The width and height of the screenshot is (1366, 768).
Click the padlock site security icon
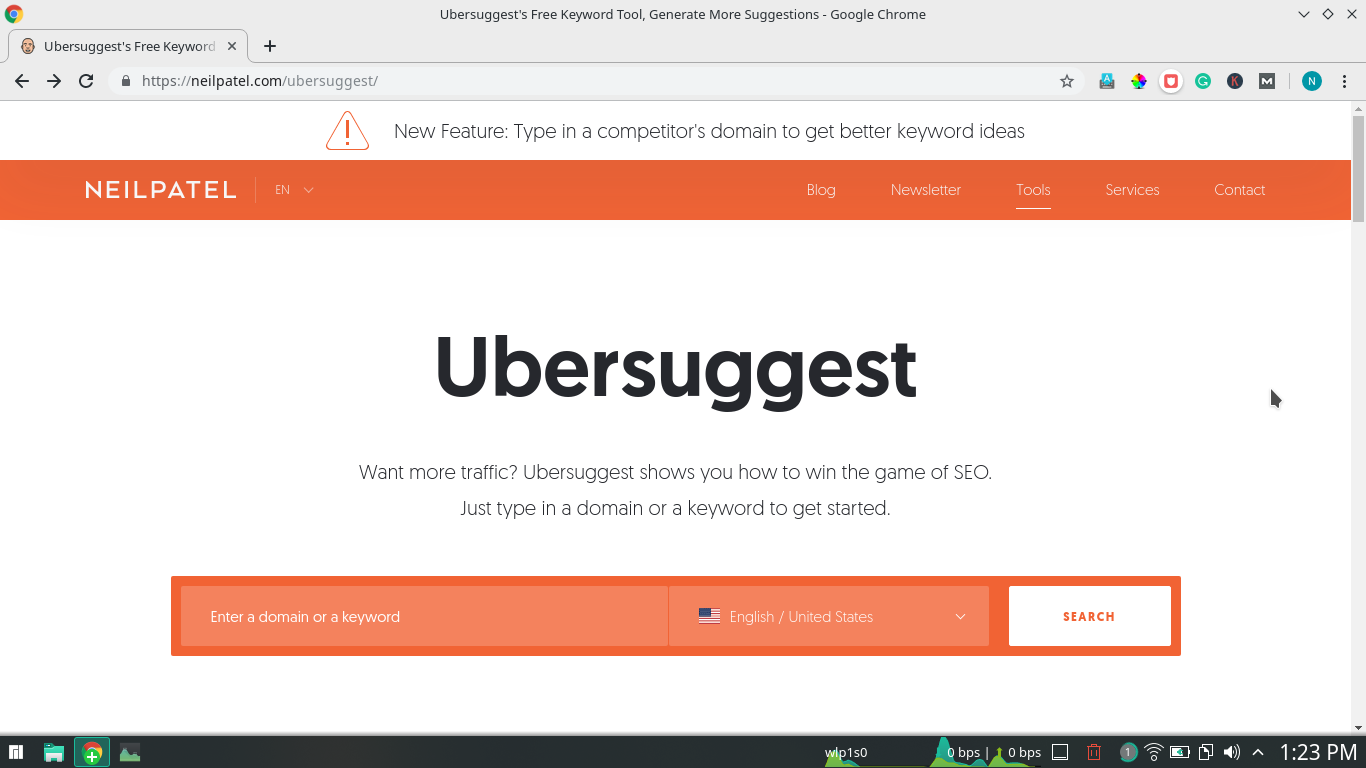point(126,81)
